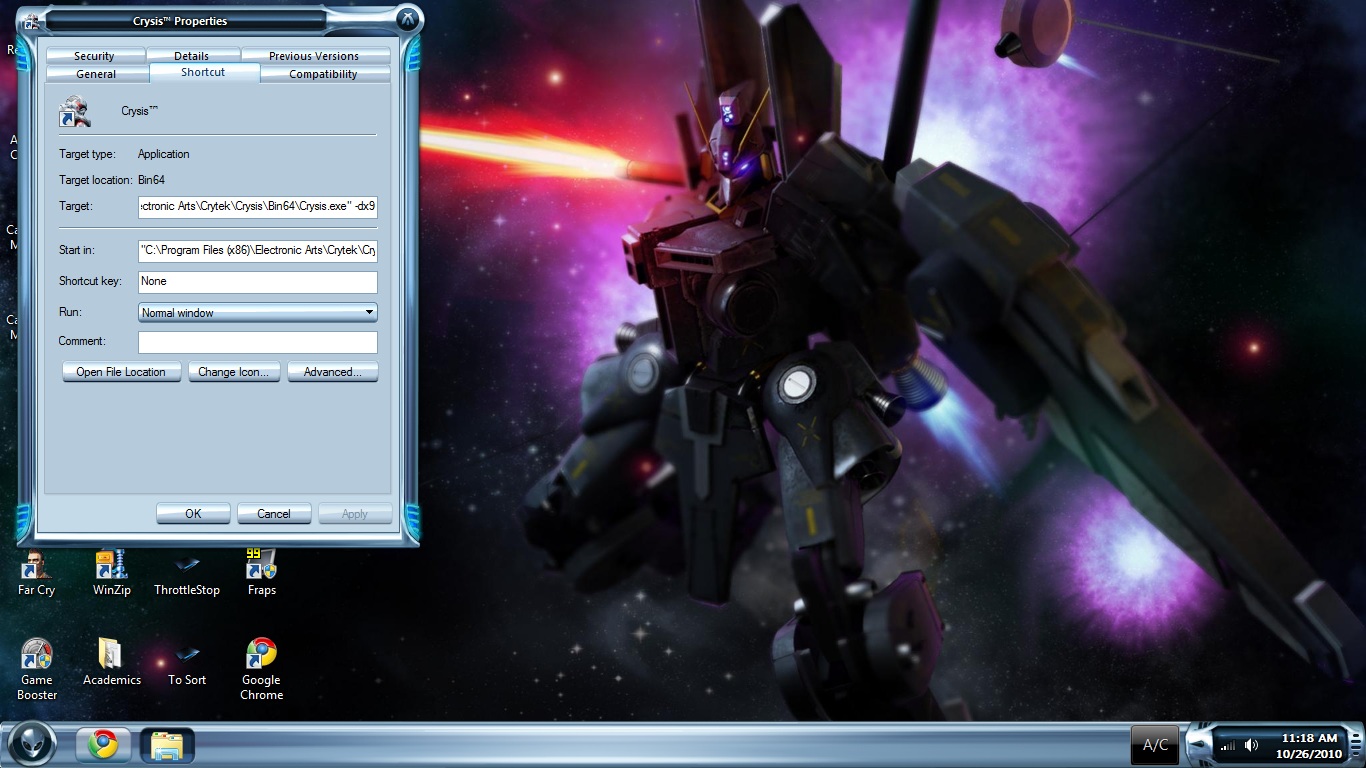Click the Change Icon button

pyautogui.click(x=233, y=372)
